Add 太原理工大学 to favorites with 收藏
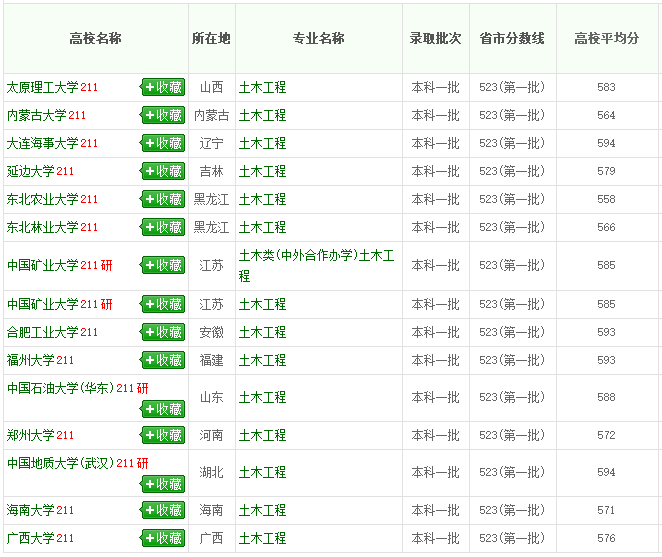Viewport: 662px width, 557px height. click(x=163, y=87)
